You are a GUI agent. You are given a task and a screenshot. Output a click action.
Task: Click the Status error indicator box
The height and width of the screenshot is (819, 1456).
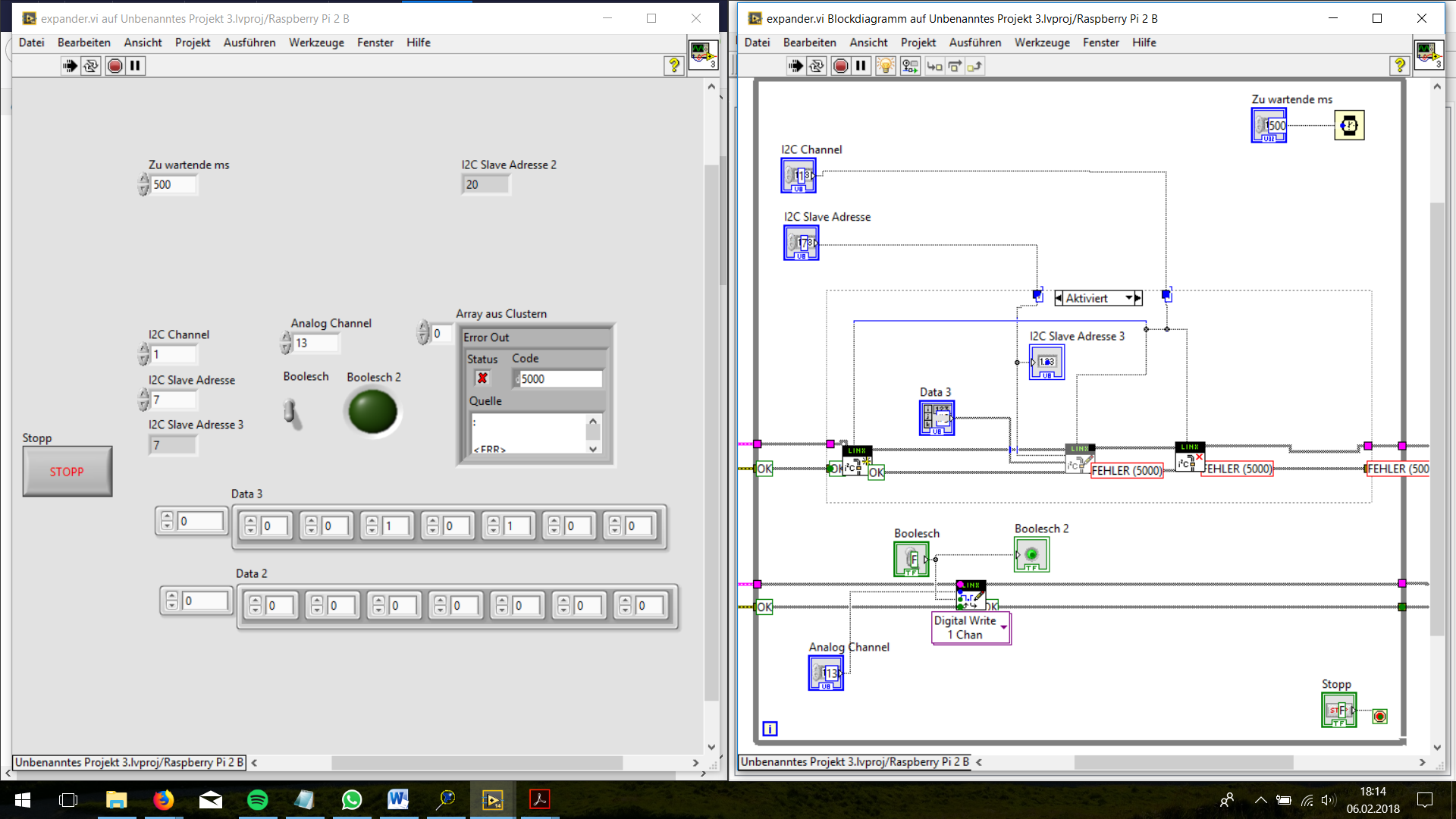click(x=482, y=378)
